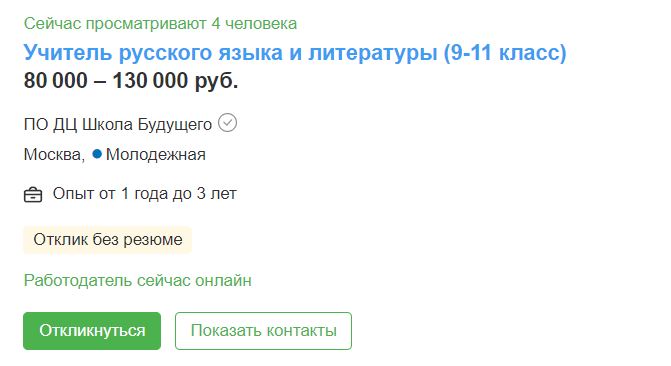Click the salary 80 000 – 130 000 руб. text

pos(131,80)
